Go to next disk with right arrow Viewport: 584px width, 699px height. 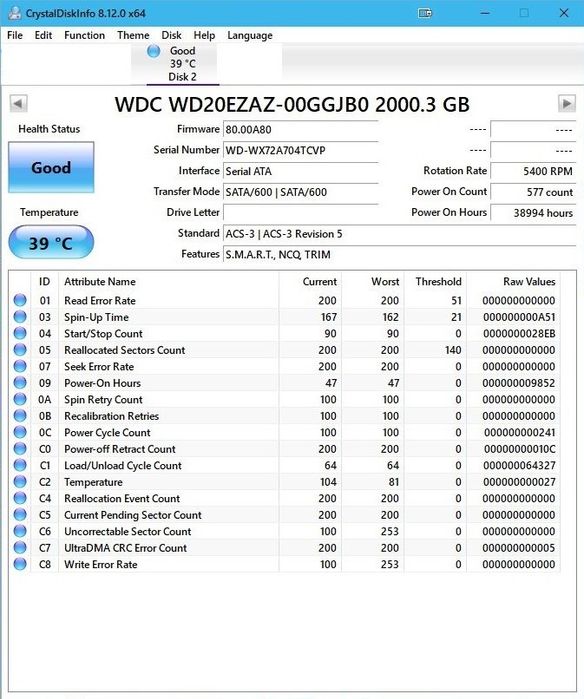click(567, 104)
